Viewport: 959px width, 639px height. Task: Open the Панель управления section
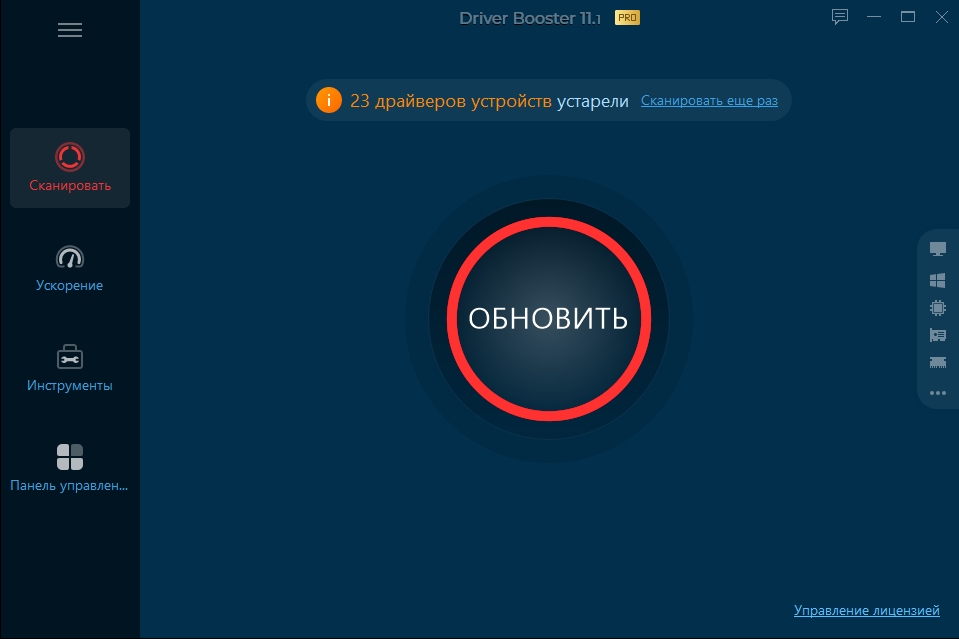(70, 468)
